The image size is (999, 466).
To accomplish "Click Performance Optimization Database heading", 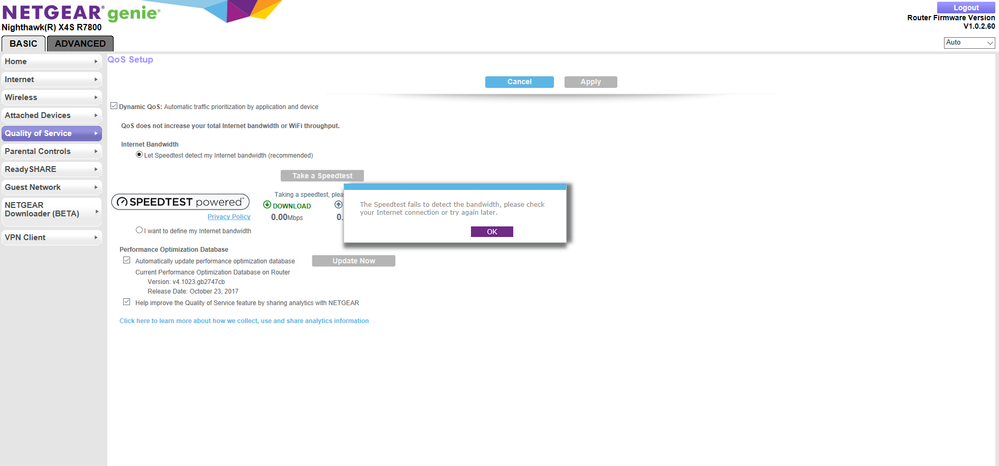I will tap(174, 249).
